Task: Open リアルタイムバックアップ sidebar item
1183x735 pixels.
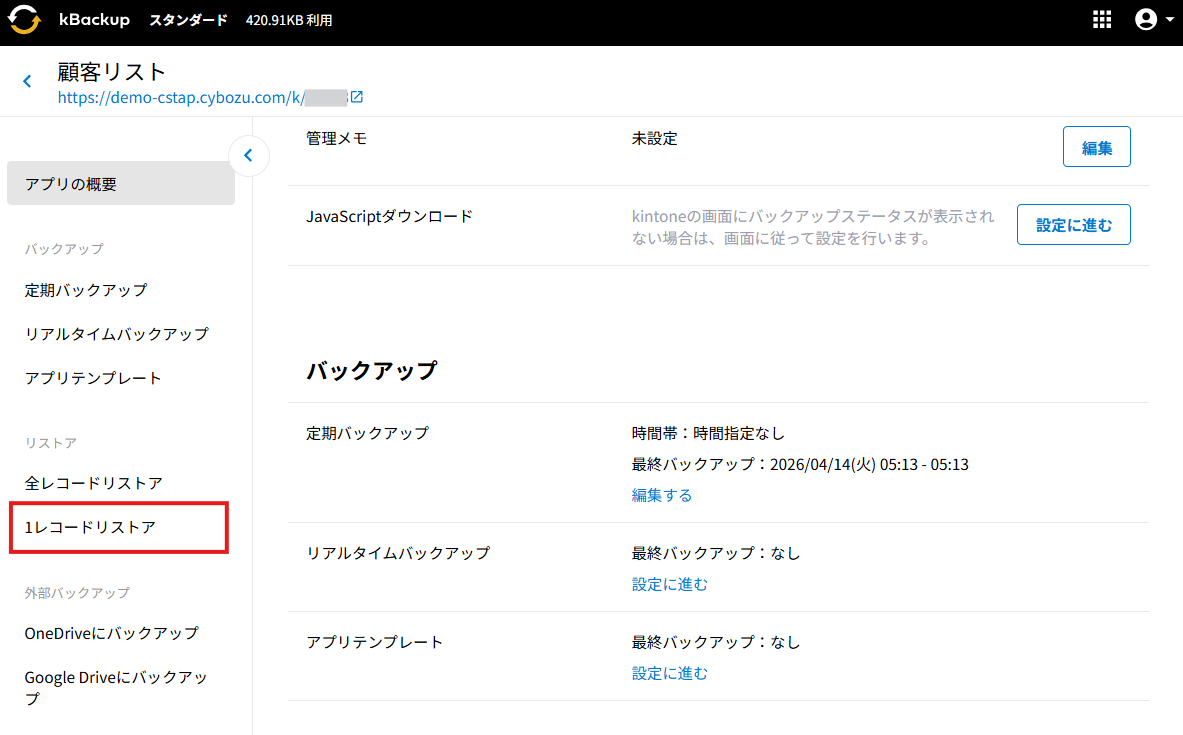Action: [117, 334]
